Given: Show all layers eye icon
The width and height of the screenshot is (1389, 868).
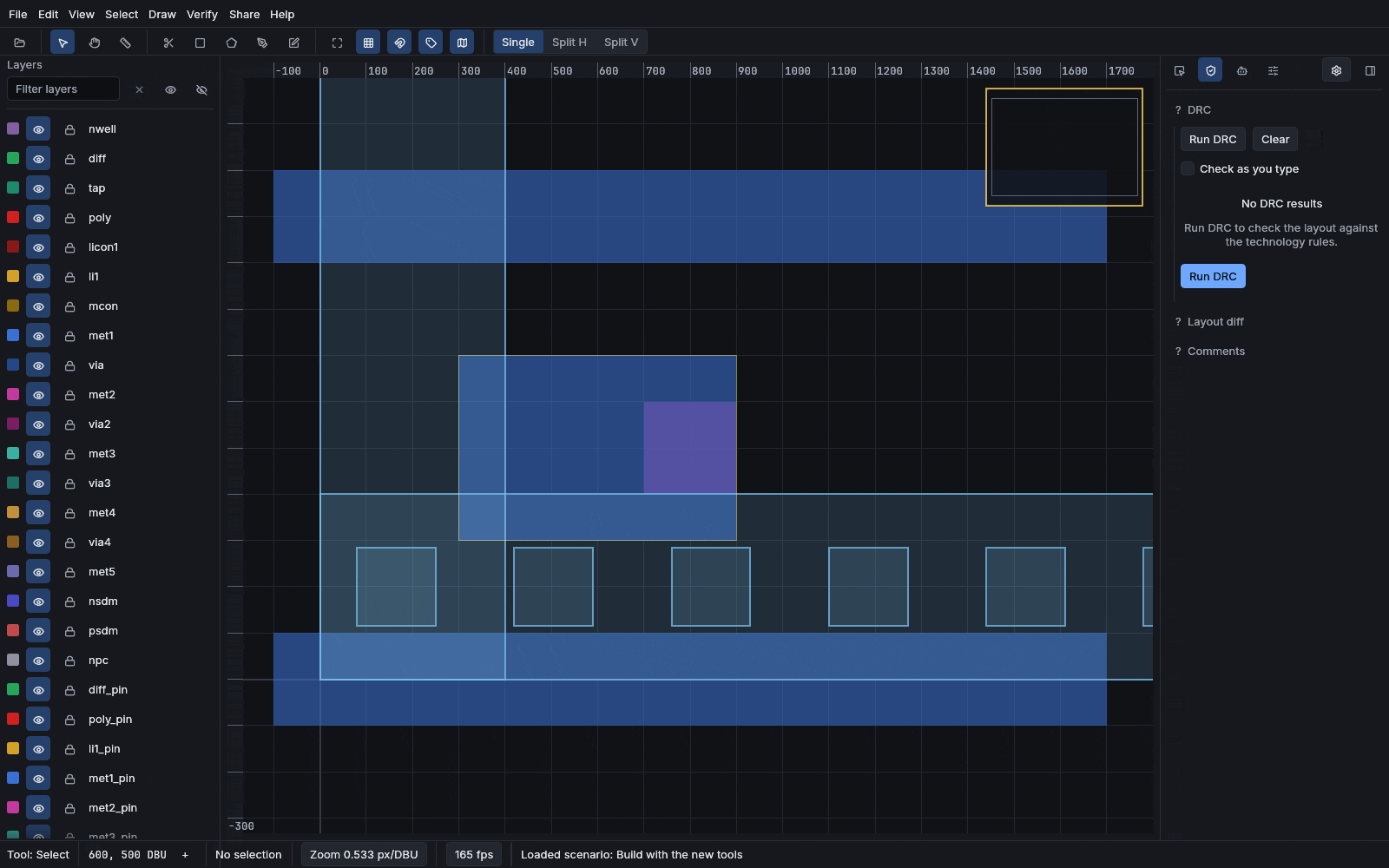Looking at the screenshot, I should [170, 89].
